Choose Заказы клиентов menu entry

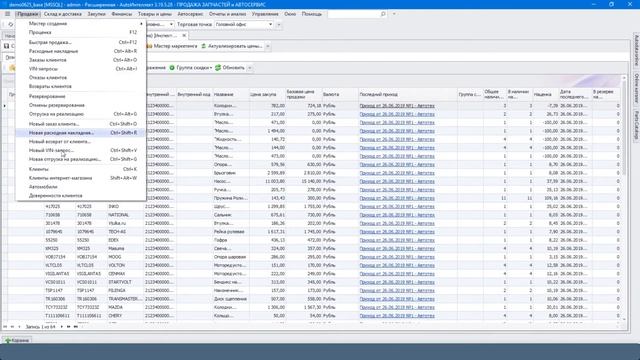coord(81,60)
